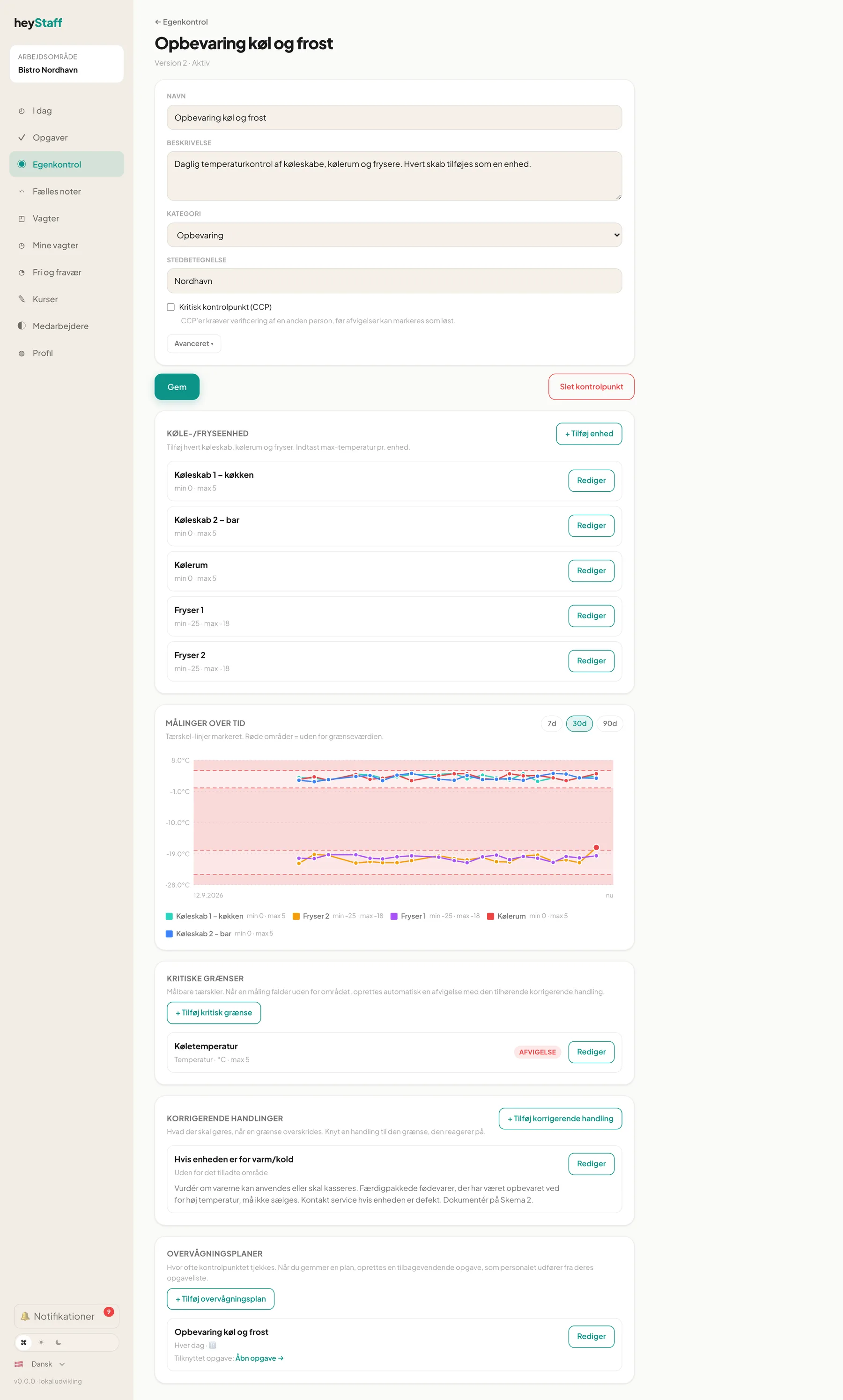Click the I dag clock icon
Viewport: 843px width, 1400px height.
[x=22, y=111]
